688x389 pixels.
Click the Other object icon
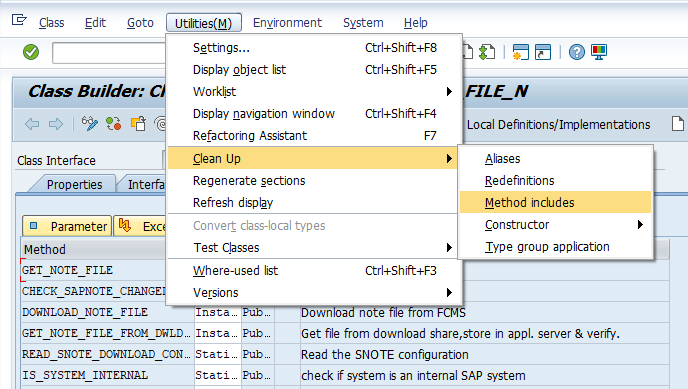138,124
